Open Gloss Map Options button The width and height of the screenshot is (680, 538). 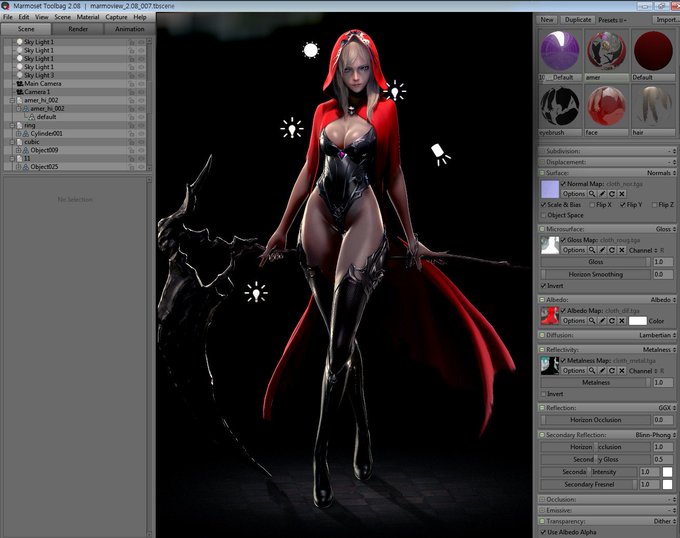tap(574, 250)
